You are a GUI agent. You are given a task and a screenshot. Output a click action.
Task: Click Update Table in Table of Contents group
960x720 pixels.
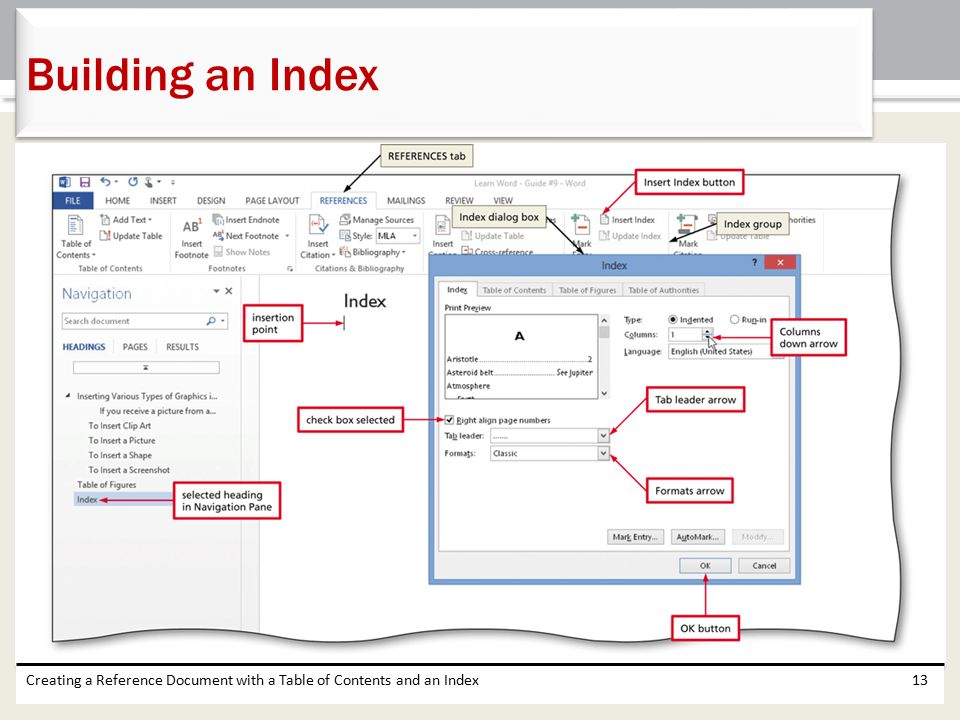coord(131,236)
